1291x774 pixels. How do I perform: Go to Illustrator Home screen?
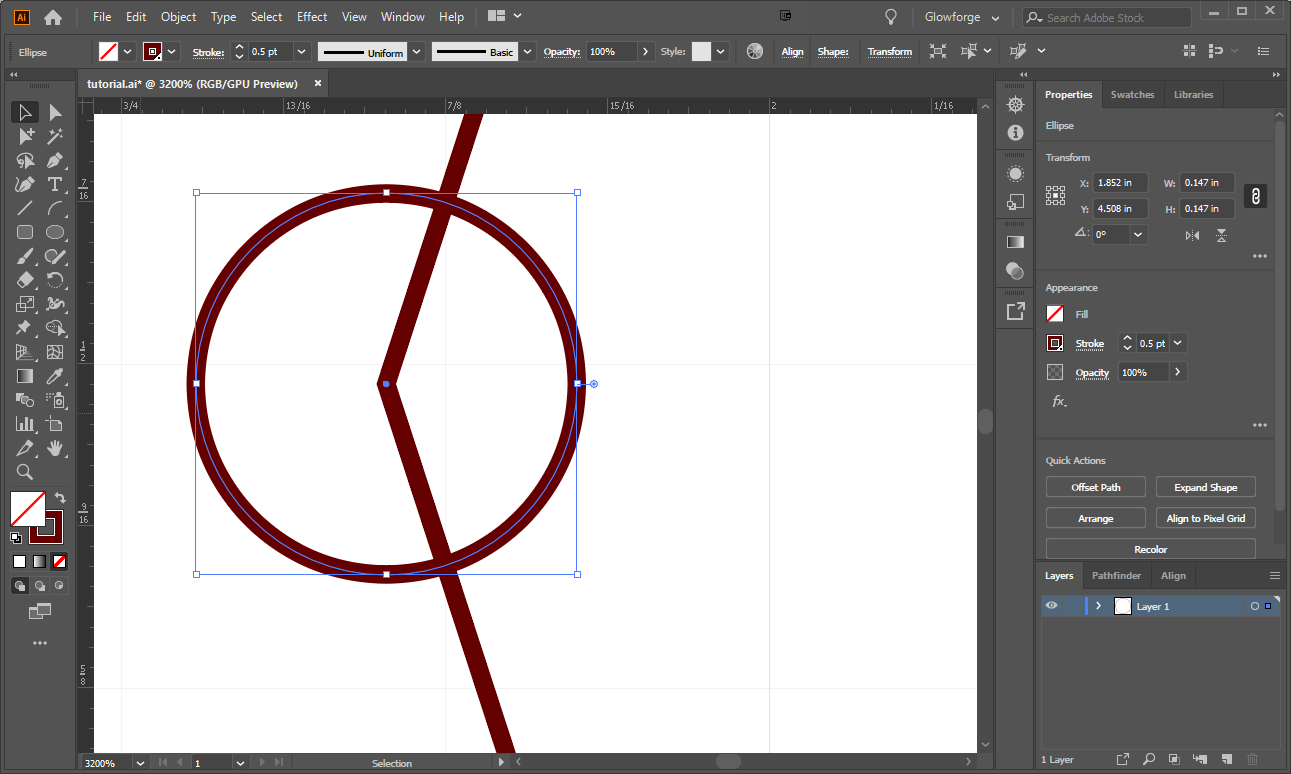53,17
